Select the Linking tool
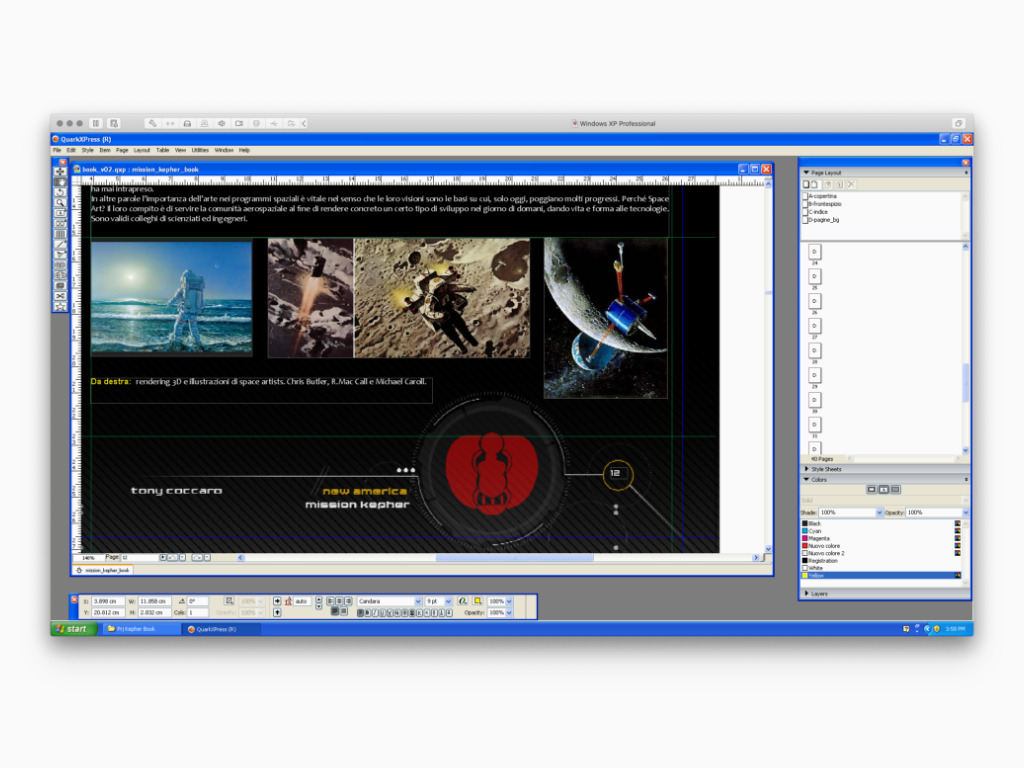Image resolution: width=1024 pixels, height=768 pixels. click(60, 265)
